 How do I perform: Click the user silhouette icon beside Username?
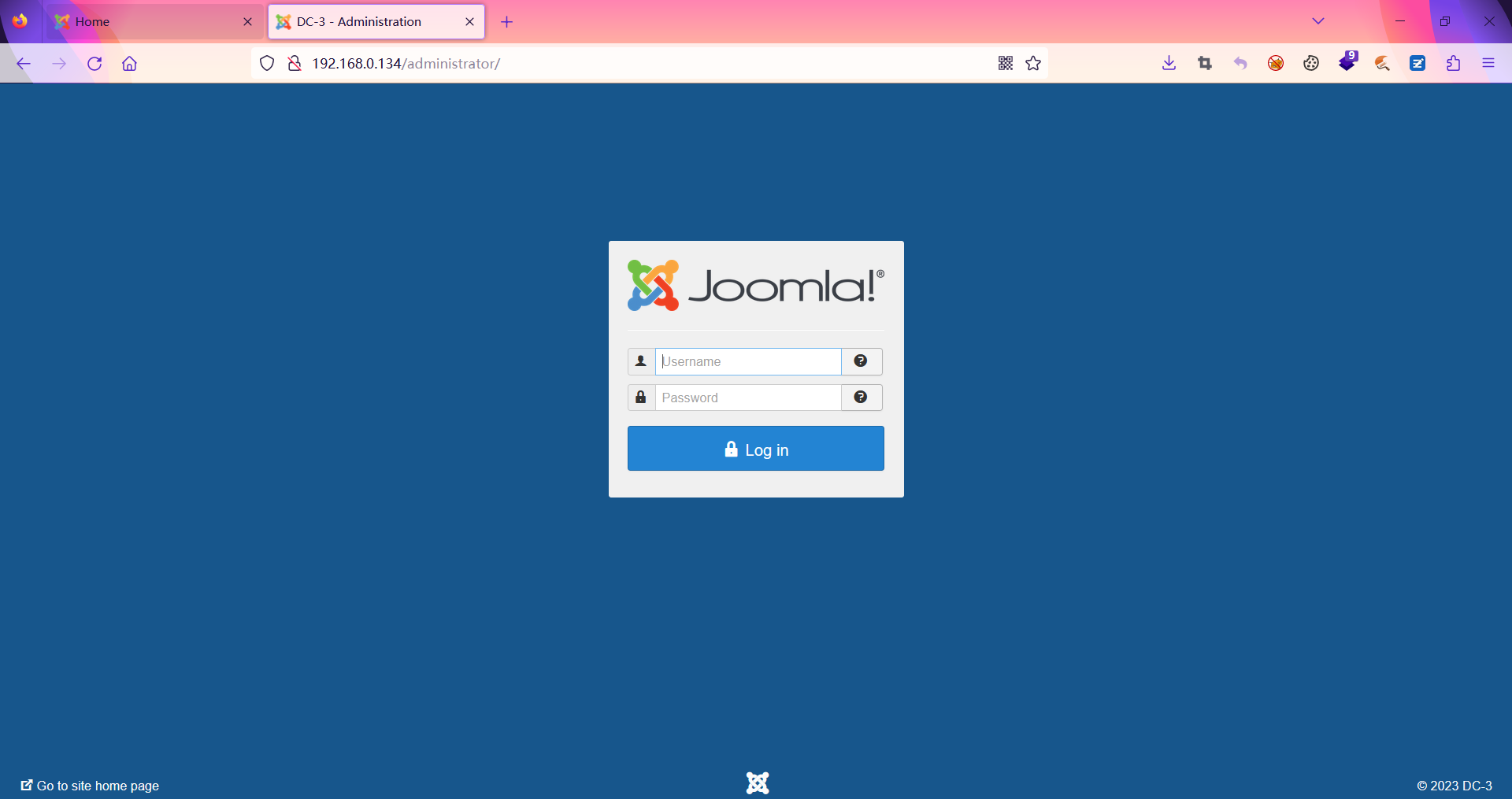click(x=641, y=361)
